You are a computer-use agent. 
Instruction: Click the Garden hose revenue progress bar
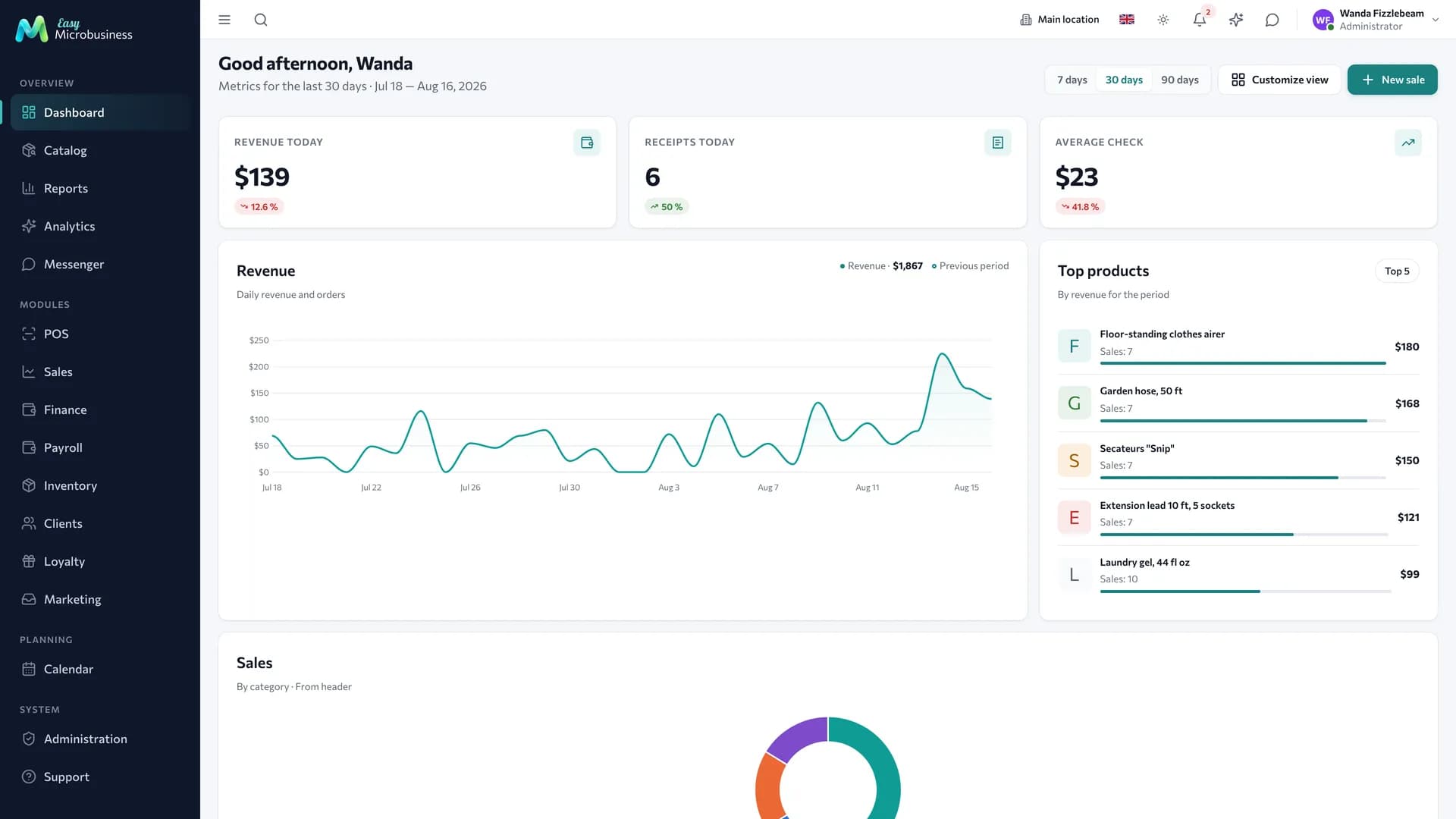(1243, 421)
